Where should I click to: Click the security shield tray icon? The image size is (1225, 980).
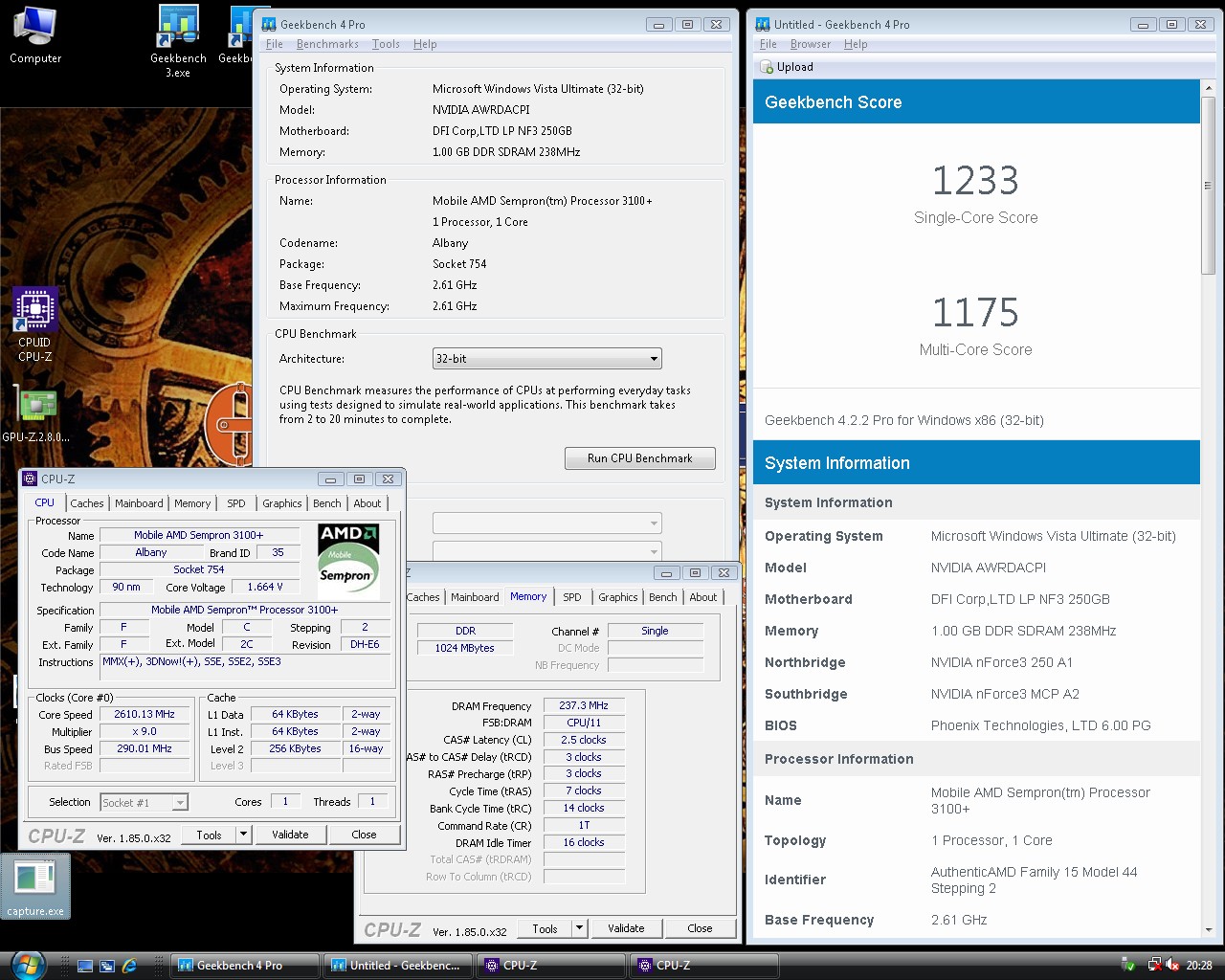(x=1128, y=966)
